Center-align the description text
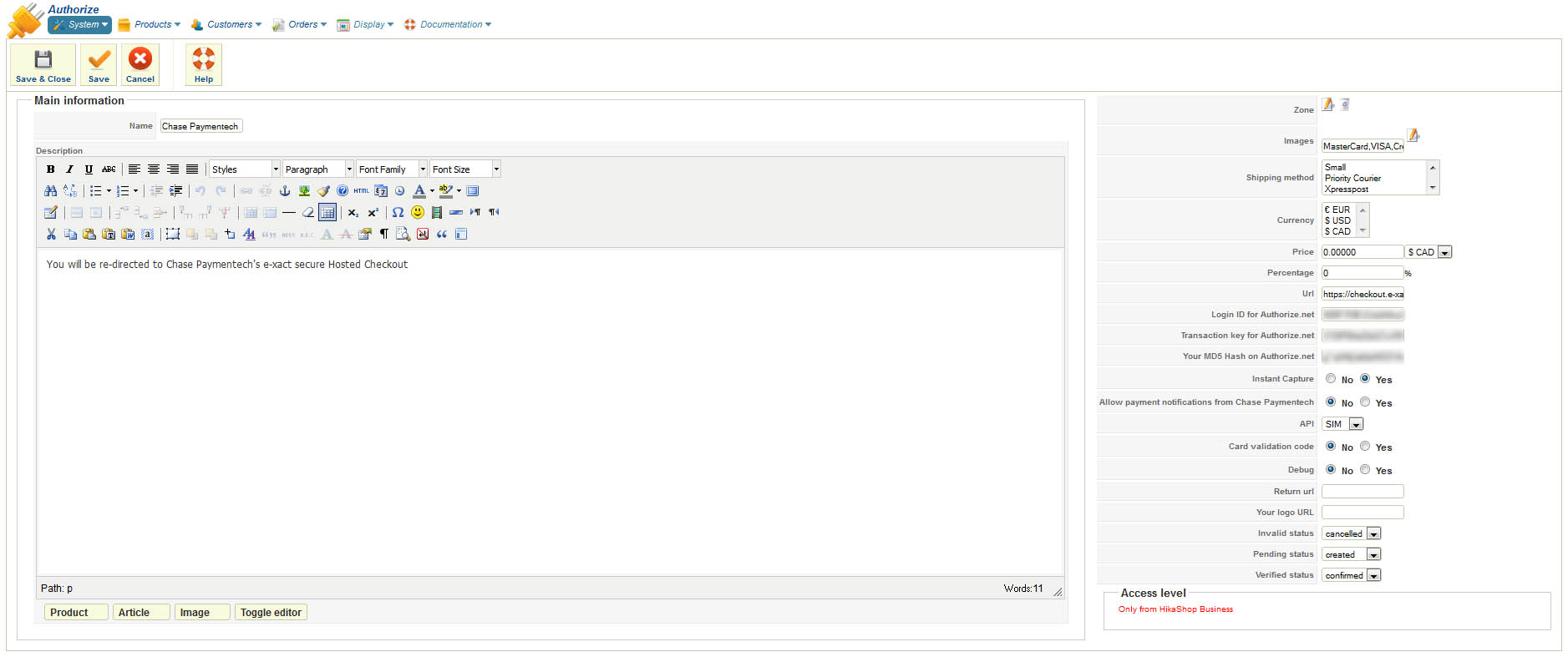Viewport: 1568px width, 662px height. coord(154,169)
